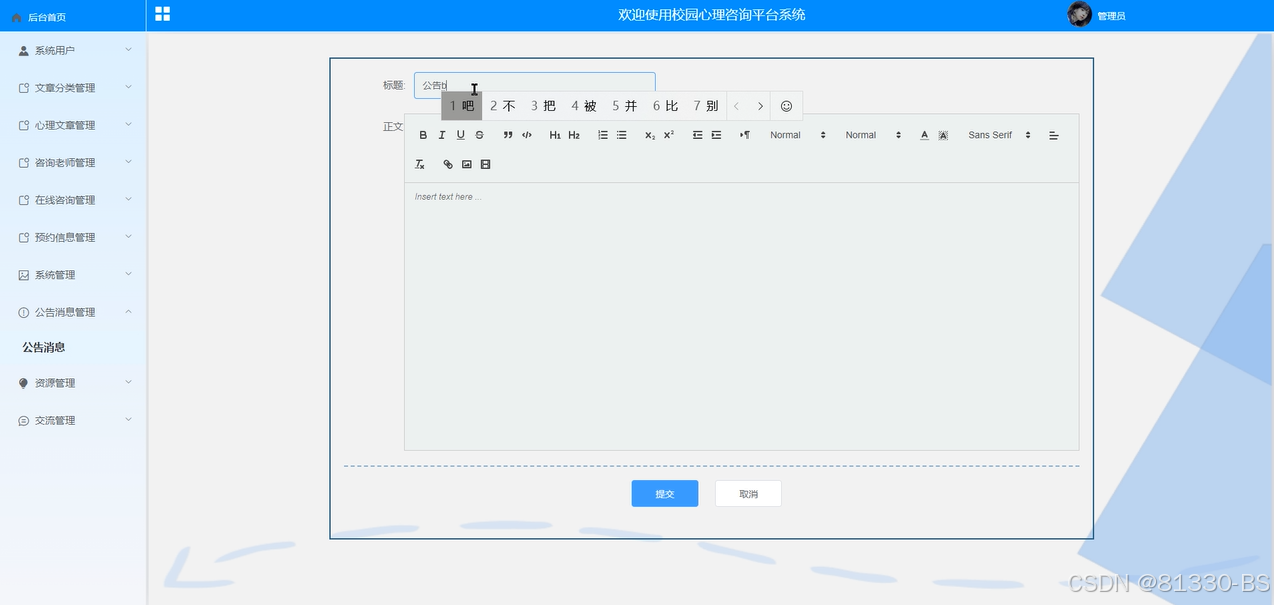This screenshot has width=1274, height=605.
Task: Expand the 在线咨询管理 menu
Action: [x=73, y=200]
